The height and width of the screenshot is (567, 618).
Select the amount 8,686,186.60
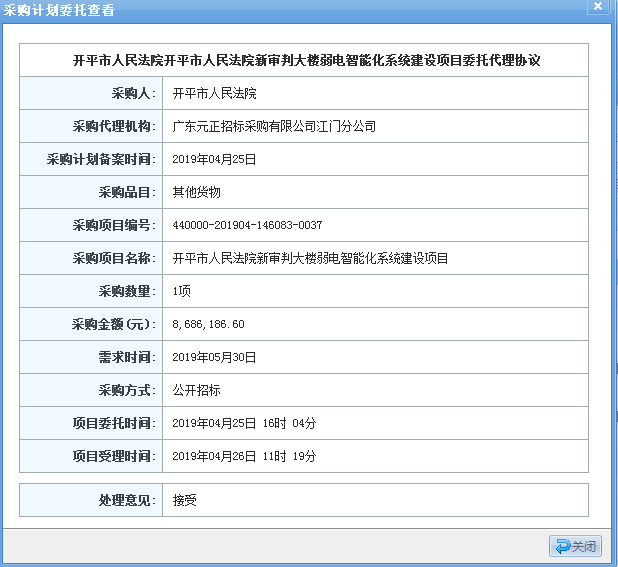pos(208,324)
